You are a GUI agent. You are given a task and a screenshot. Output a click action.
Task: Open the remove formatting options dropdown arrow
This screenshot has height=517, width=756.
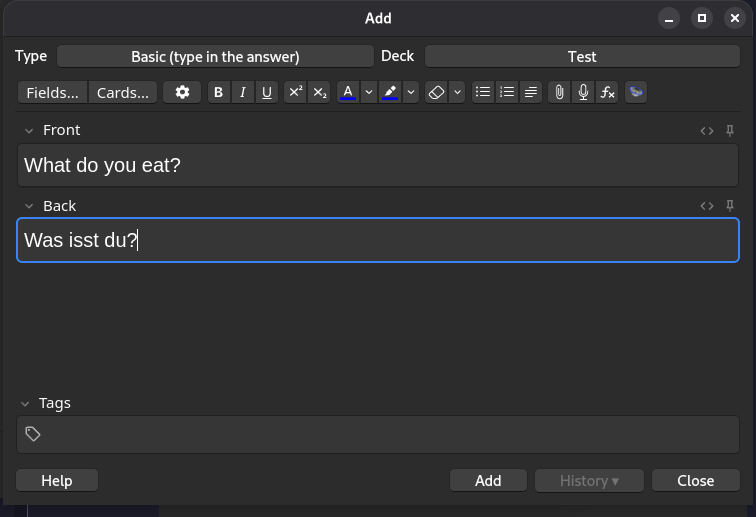pos(457,92)
